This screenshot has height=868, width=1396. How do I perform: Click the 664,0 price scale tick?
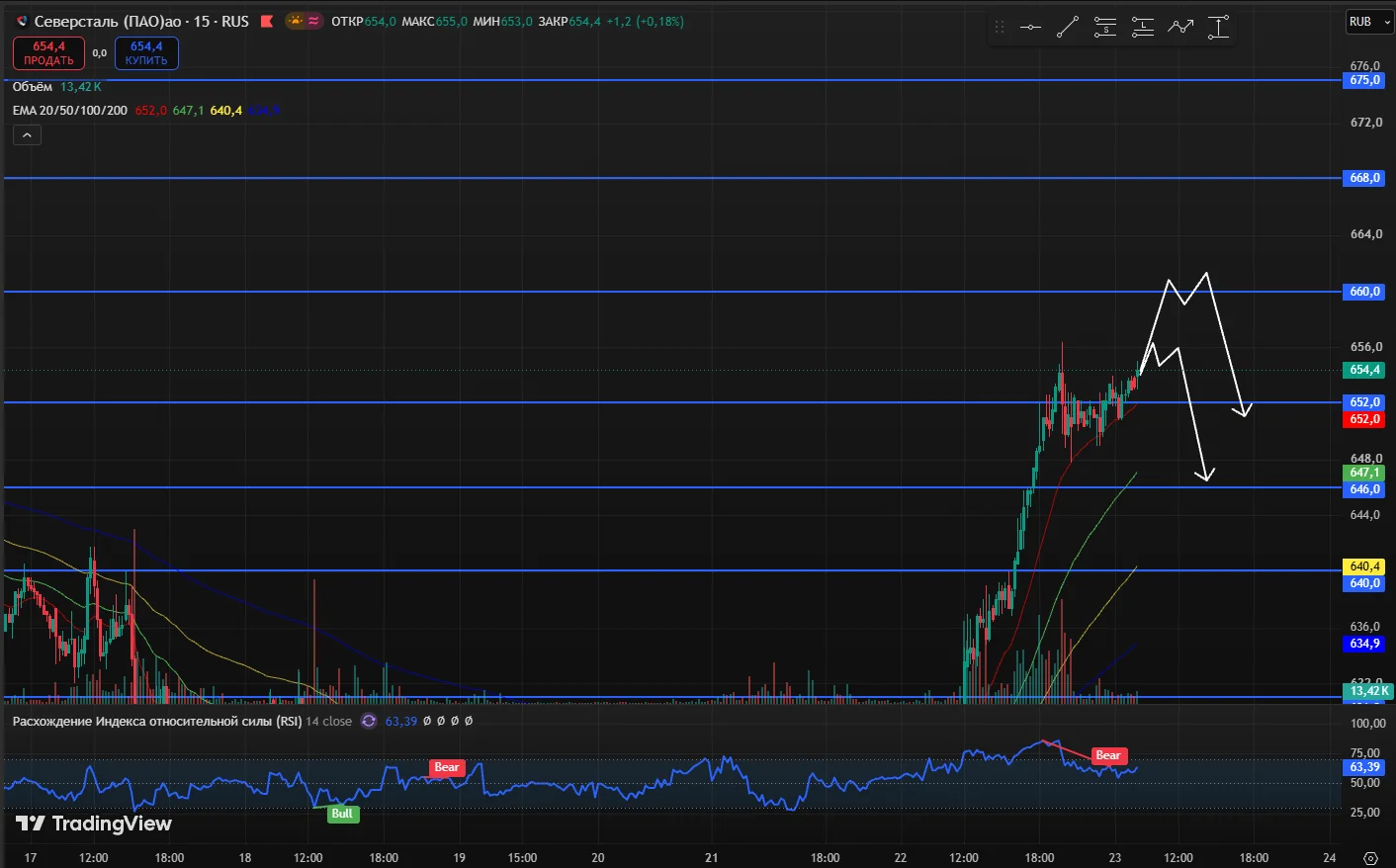tap(1365, 234)
